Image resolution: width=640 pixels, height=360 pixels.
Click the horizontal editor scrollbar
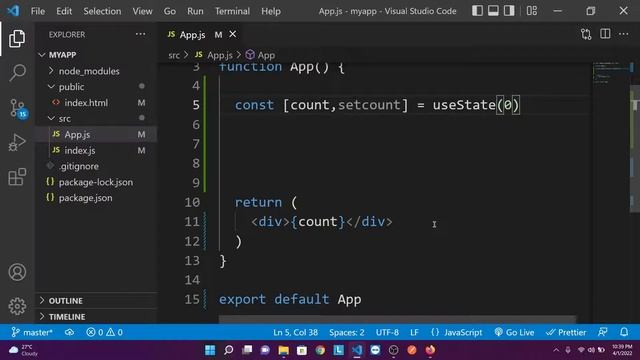coord(398,319)
